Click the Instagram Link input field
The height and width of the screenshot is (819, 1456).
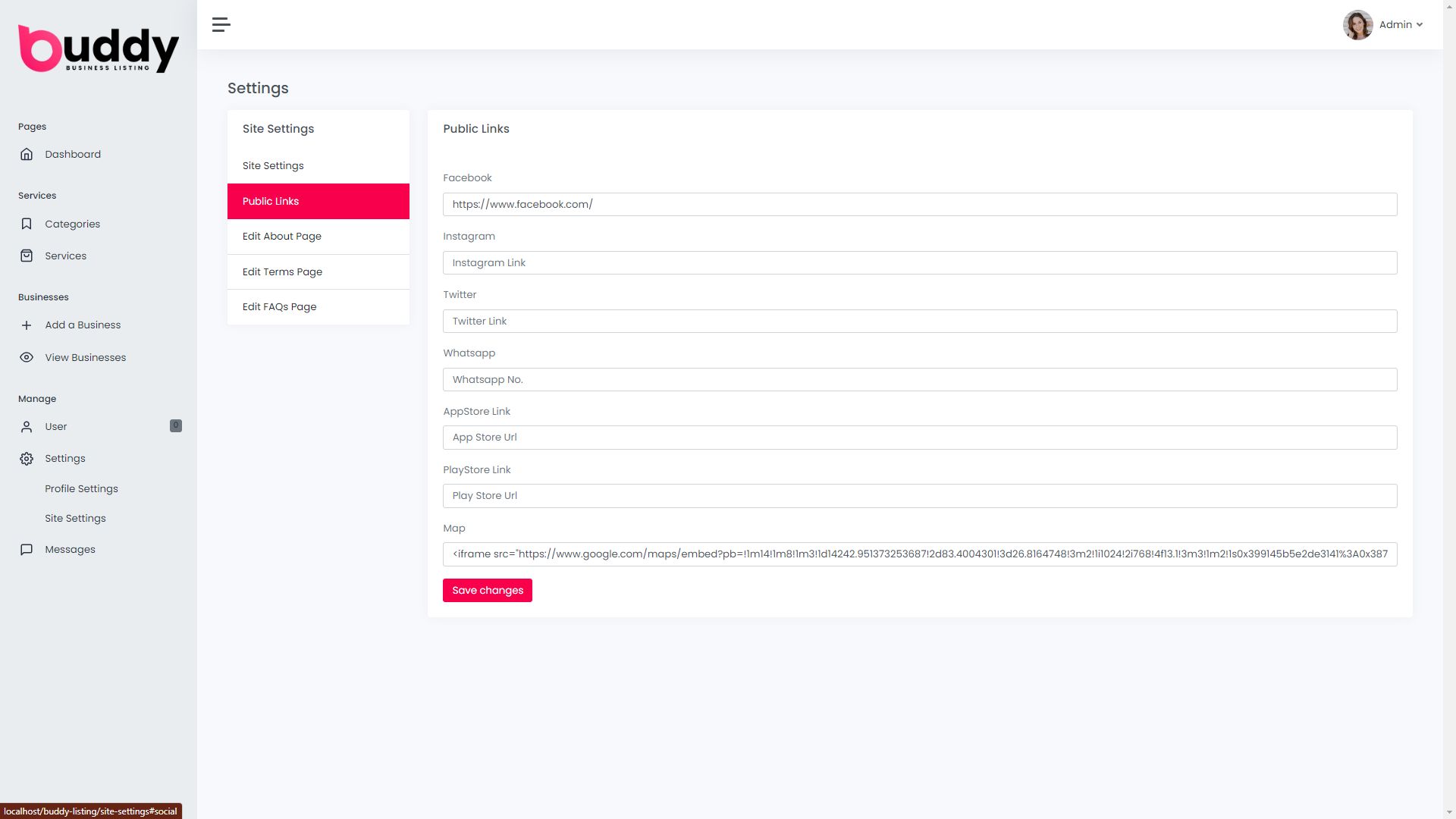coord(919,263)
